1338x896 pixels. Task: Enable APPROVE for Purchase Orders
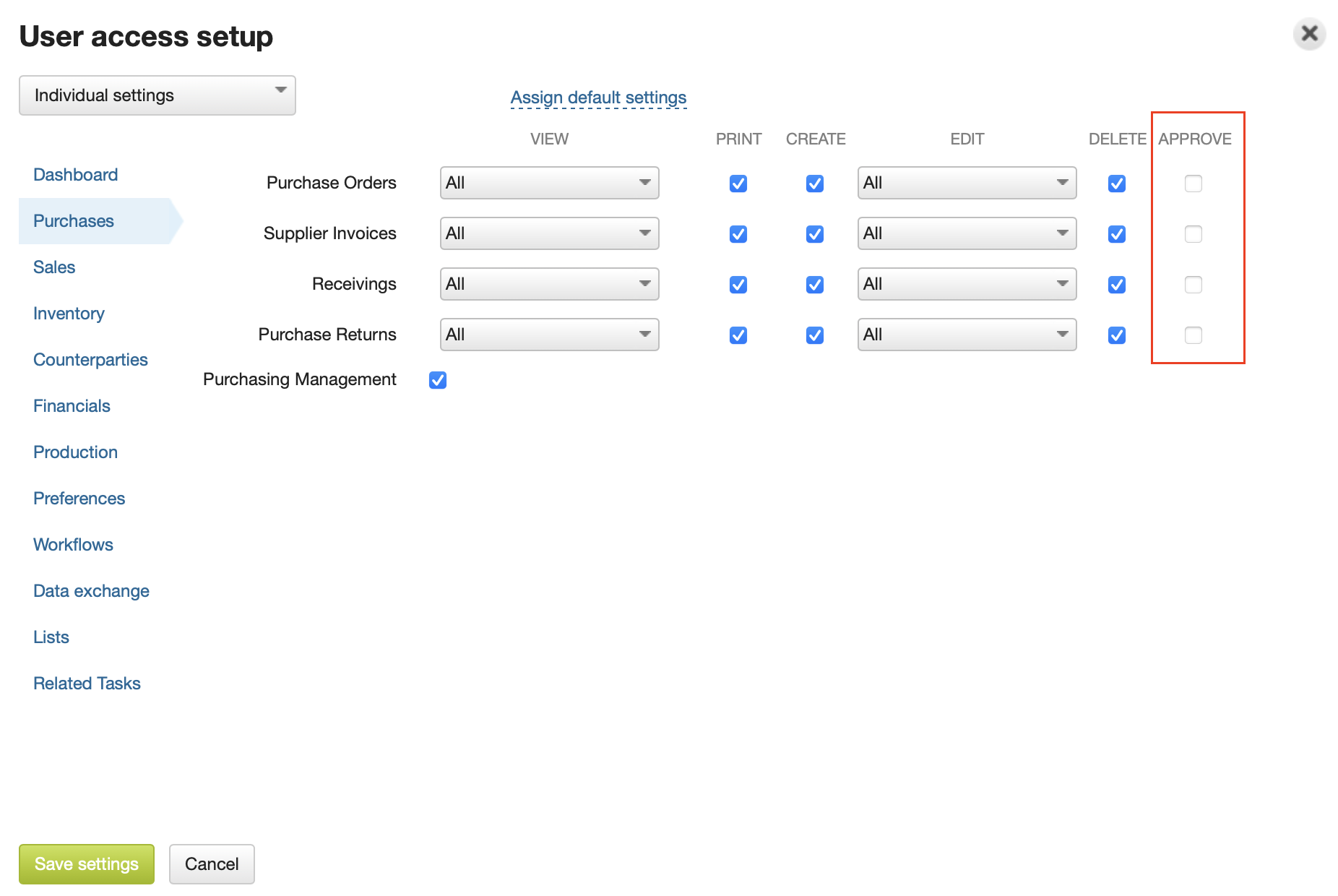(1194, 184)
